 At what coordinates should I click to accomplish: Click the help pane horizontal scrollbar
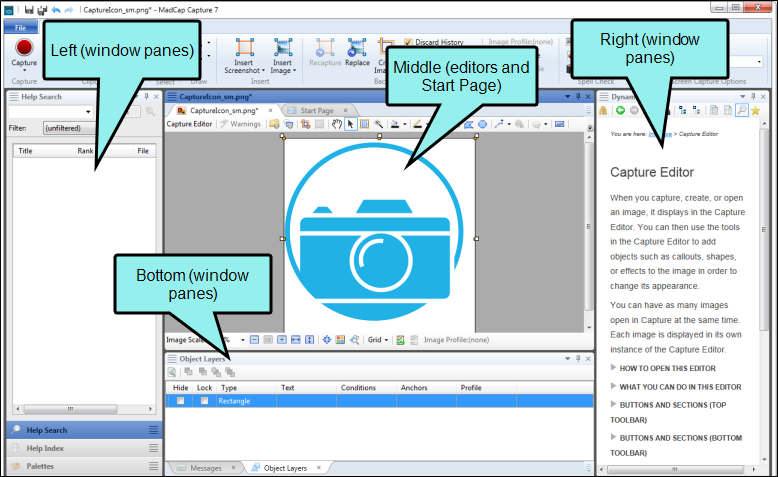(677, 469)
